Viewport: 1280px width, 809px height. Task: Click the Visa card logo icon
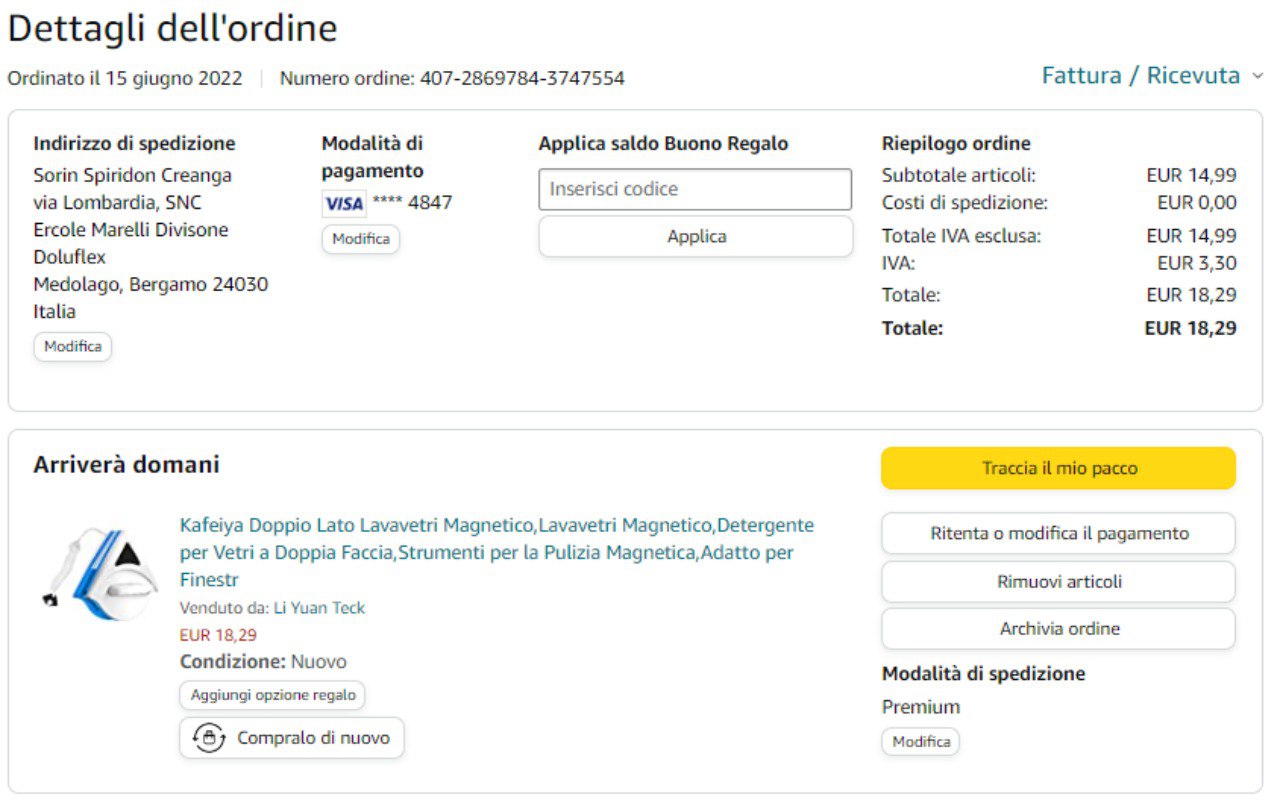click(x=344, y=203)
